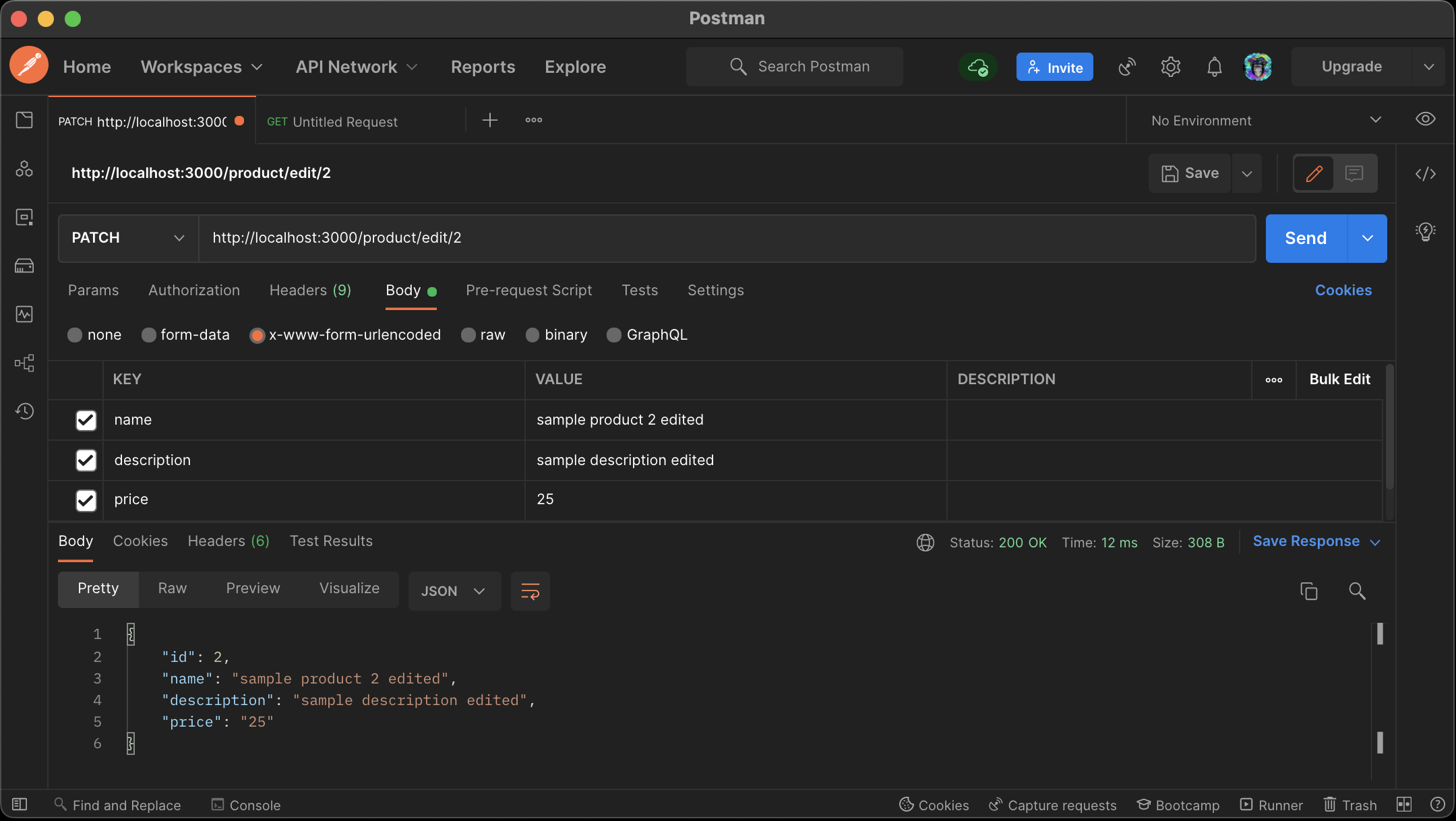The height and width of the screenshot is (821, 1456).
Task: Copy the response body
Action: tap(1308, 591)
